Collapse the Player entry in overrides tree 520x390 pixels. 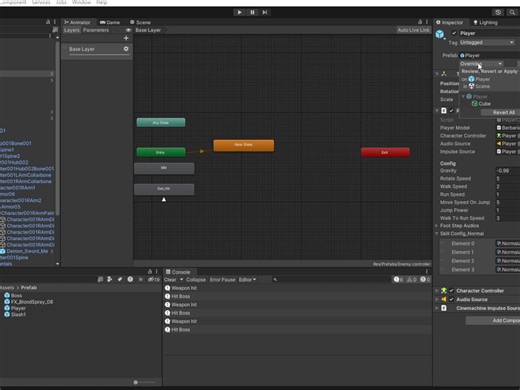click(x=463, y=96)
